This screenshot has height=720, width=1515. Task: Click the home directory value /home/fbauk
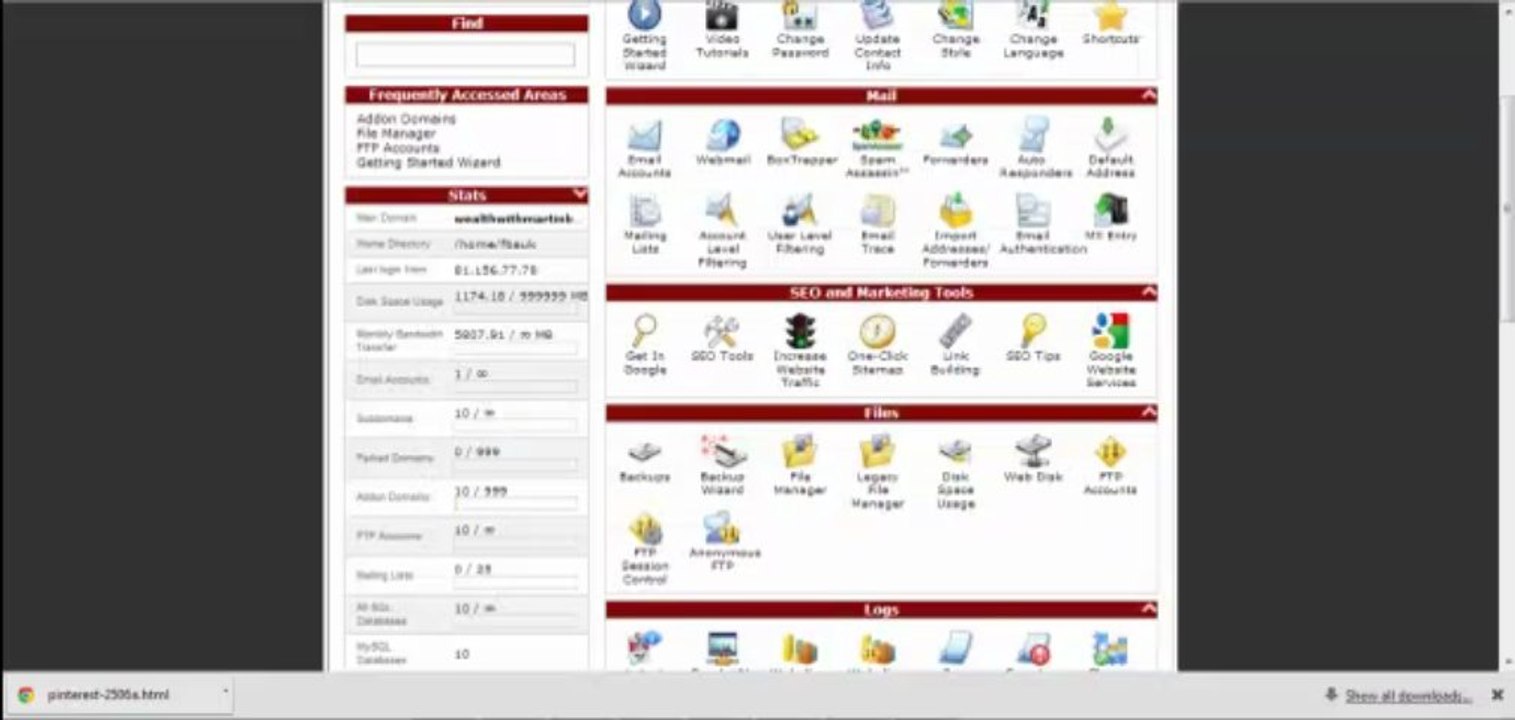tap(495, 244)
